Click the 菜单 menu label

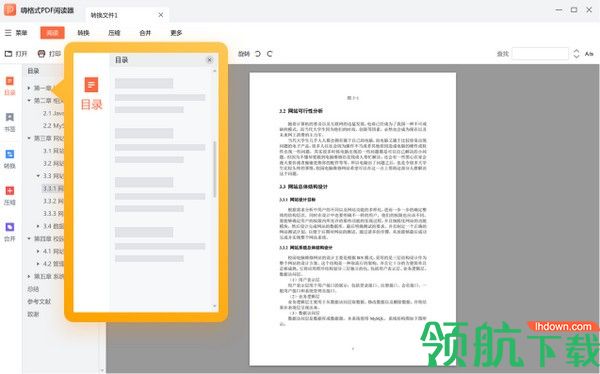(x=21, y=33)
